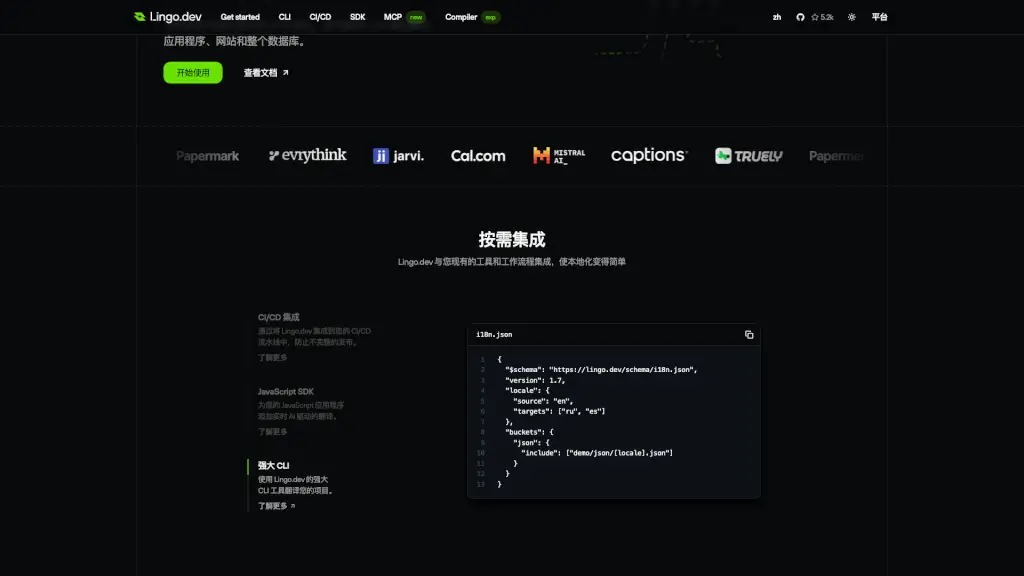The image size is (1024, 576).
Task: Click the jarvi logo
Action: [x=398, y=156]
